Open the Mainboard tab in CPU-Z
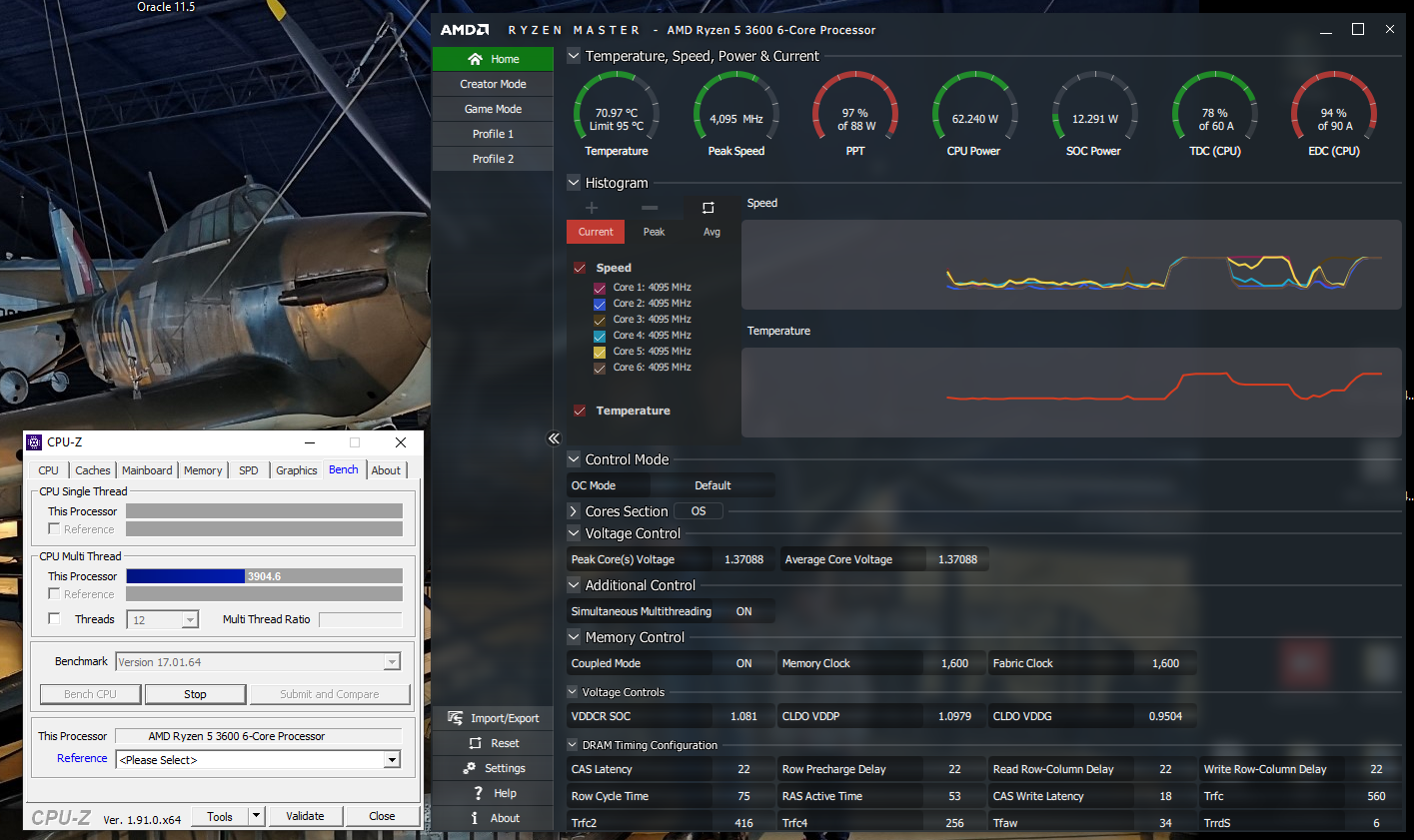This screenshot has height=840, width=1414. tap(147, 470)
